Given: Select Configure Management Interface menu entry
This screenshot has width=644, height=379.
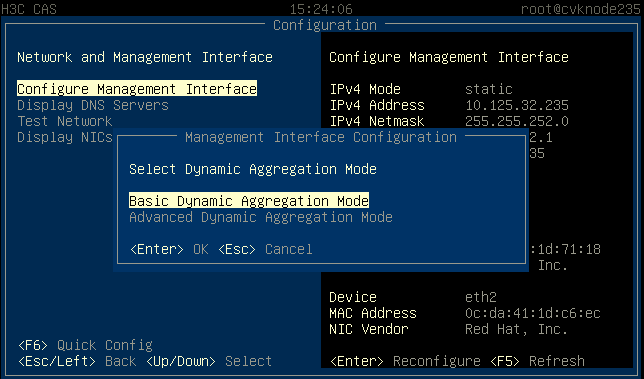Looking at the screenshot, I should 137,89.
